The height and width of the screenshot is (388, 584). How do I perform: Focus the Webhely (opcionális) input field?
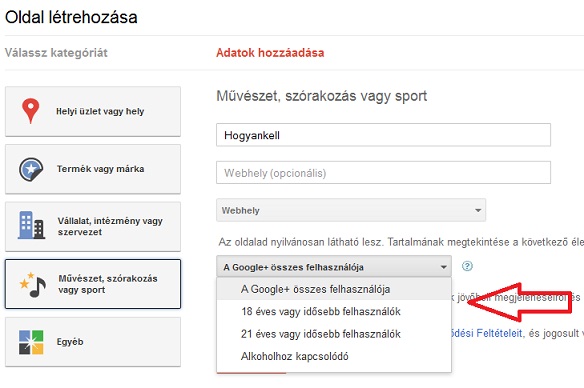(x=383, y=172)
